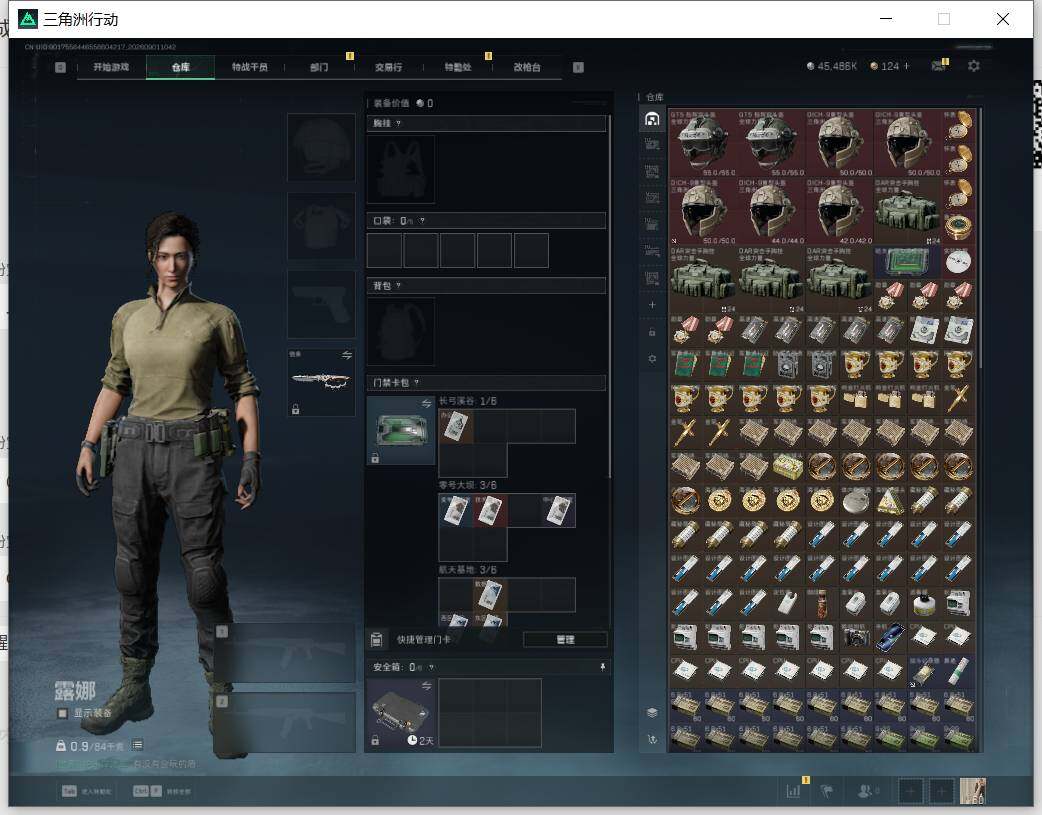
Task: Pin the 安全箱 panel with pin icon
Action: 603,667
